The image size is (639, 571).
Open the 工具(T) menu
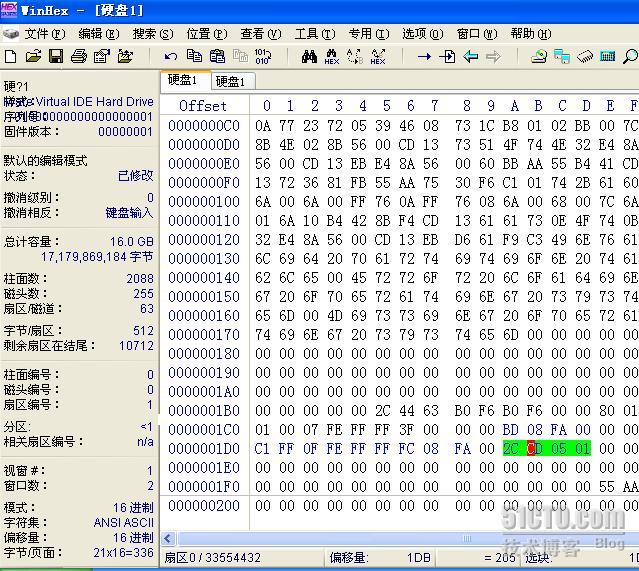click(x=312, y=34)
